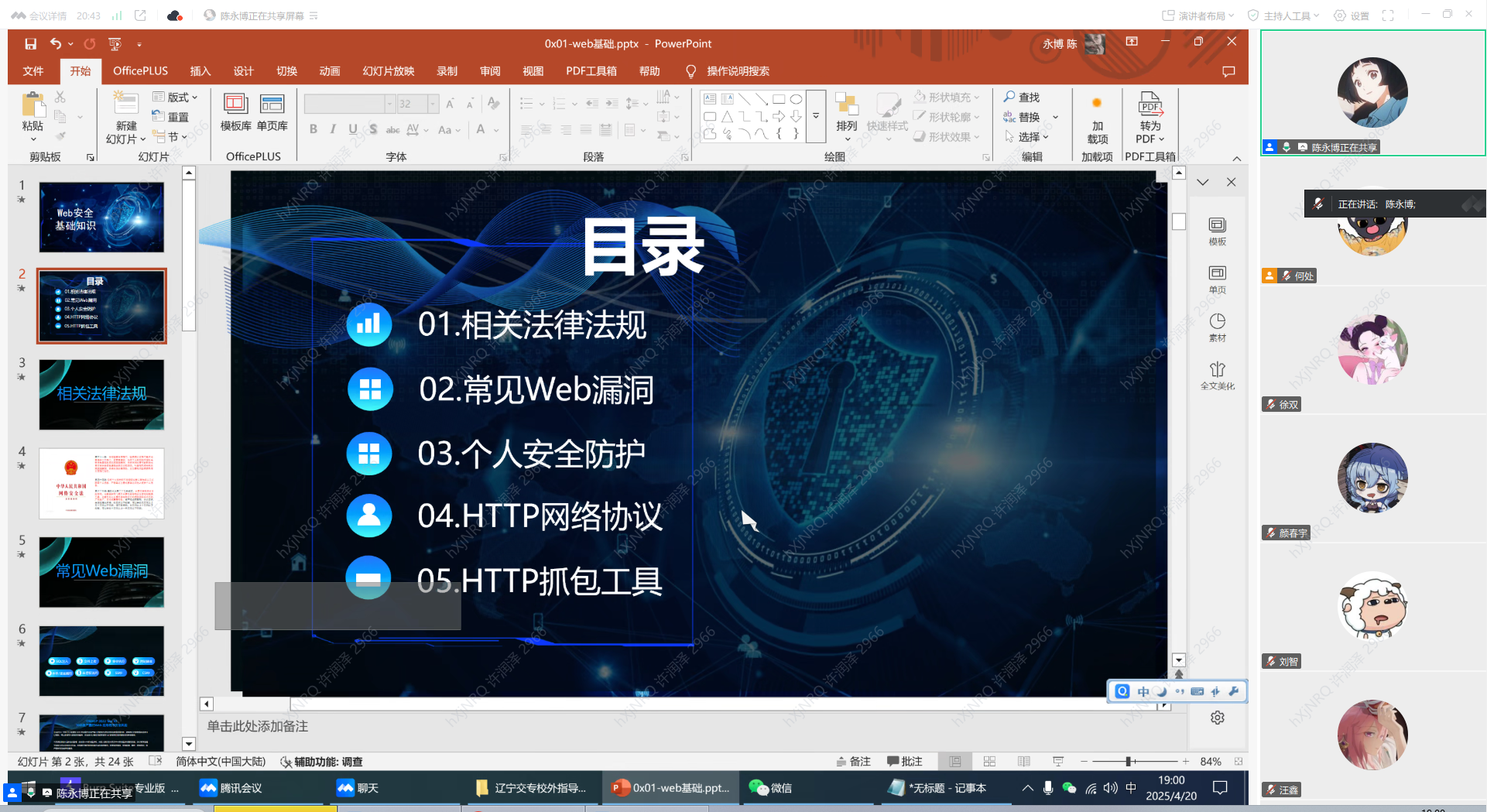
Task: Click 转为PDF convert icon
Action: tap(1150, 104)
